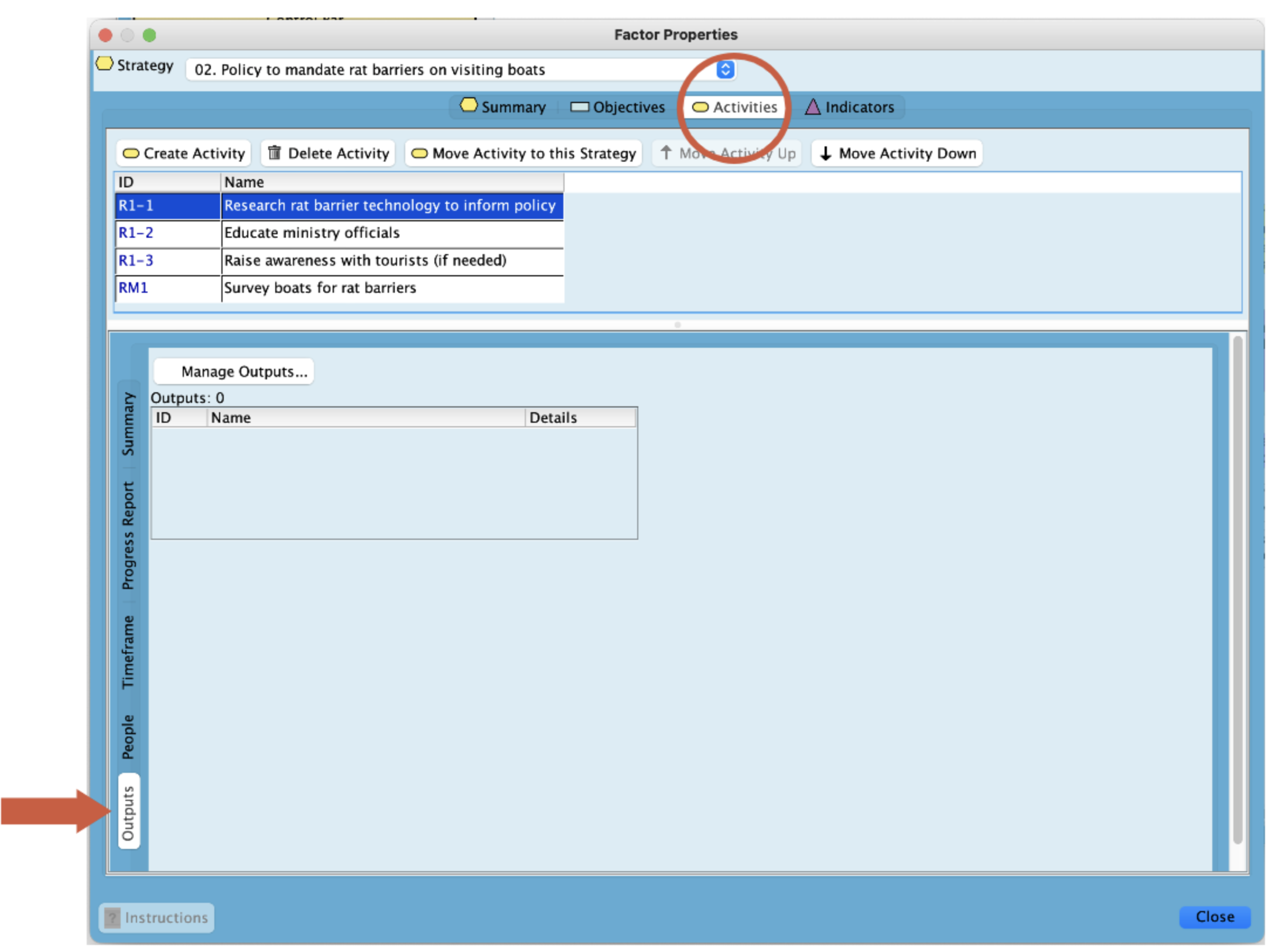Open the vertical Timeframe tab
1272x952 pixels.
128,652
